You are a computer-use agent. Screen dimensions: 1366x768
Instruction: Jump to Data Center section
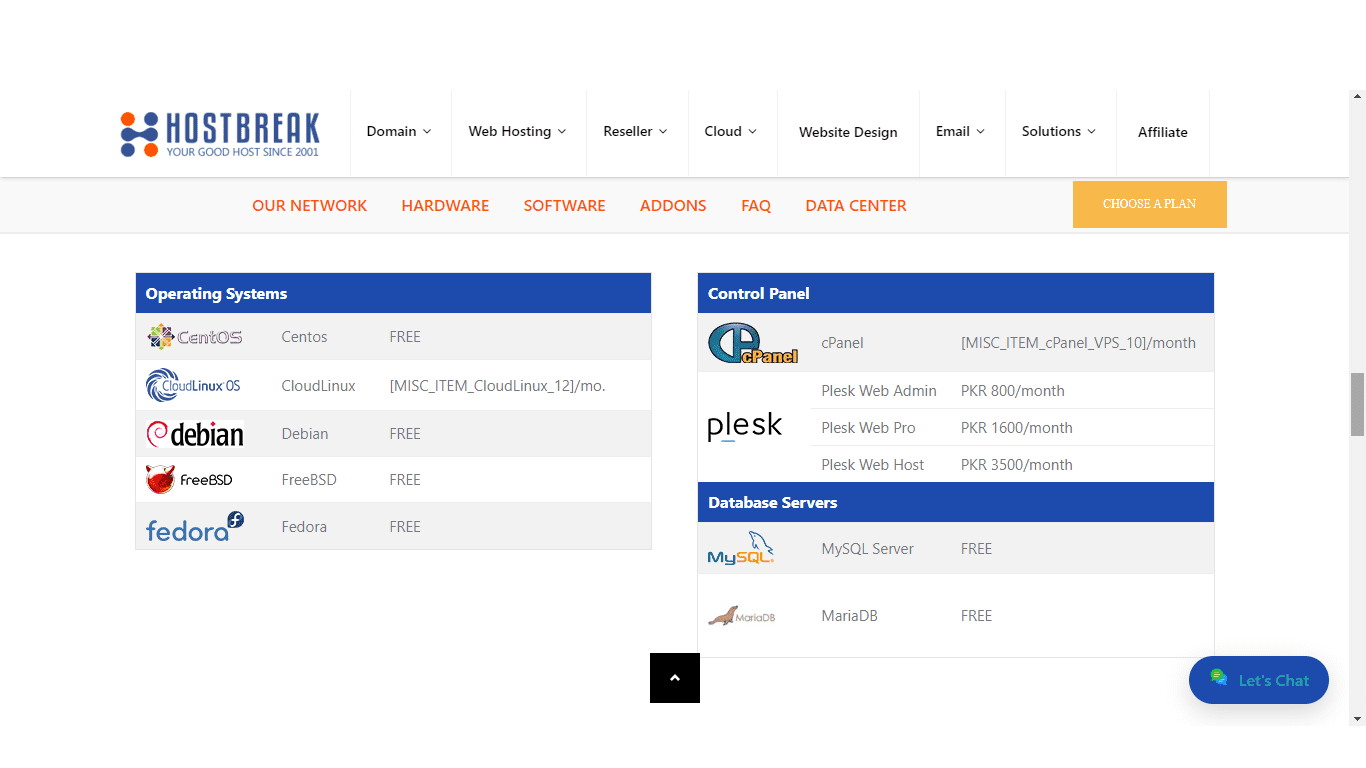click(x=856, y=206)
